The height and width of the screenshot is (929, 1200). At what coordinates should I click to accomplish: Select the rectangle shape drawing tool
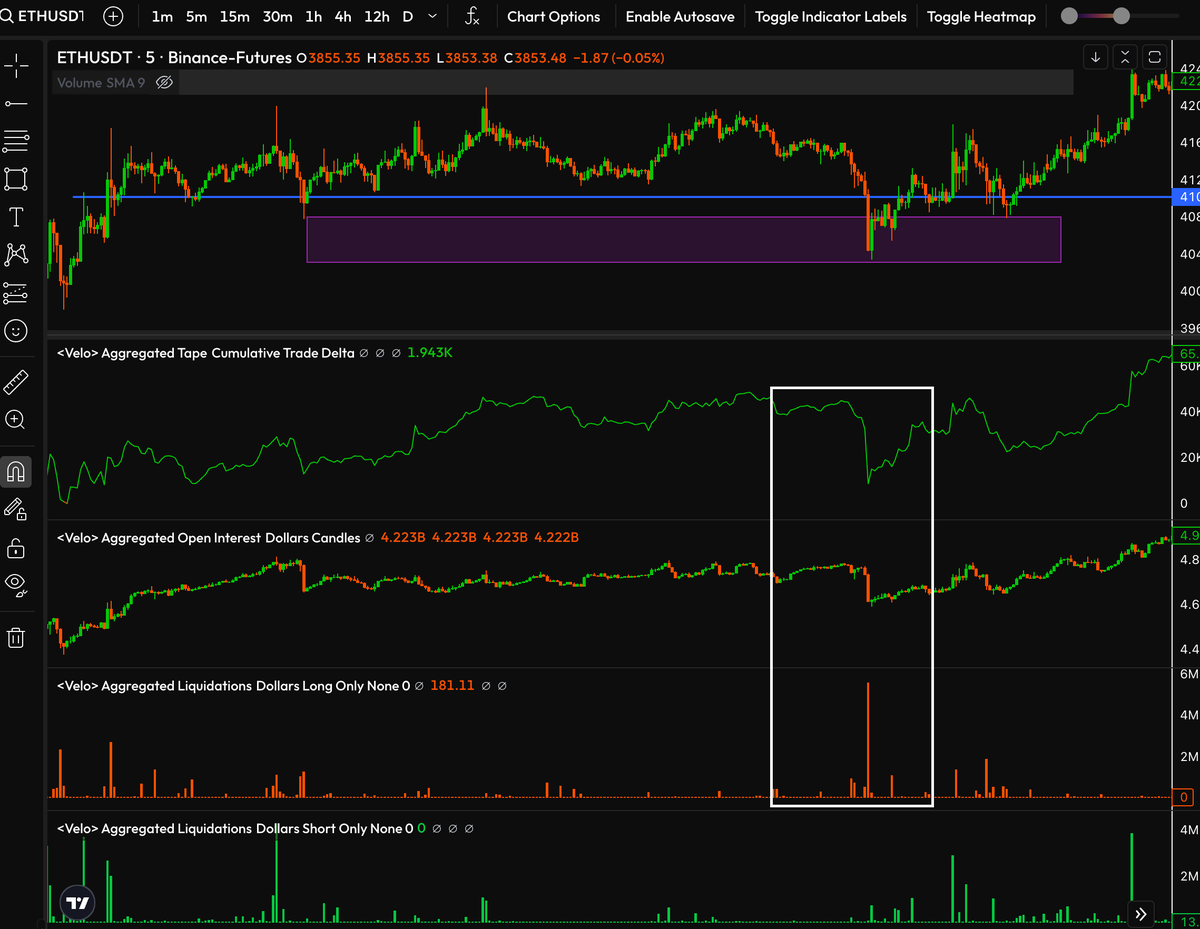tap(16, 179)
